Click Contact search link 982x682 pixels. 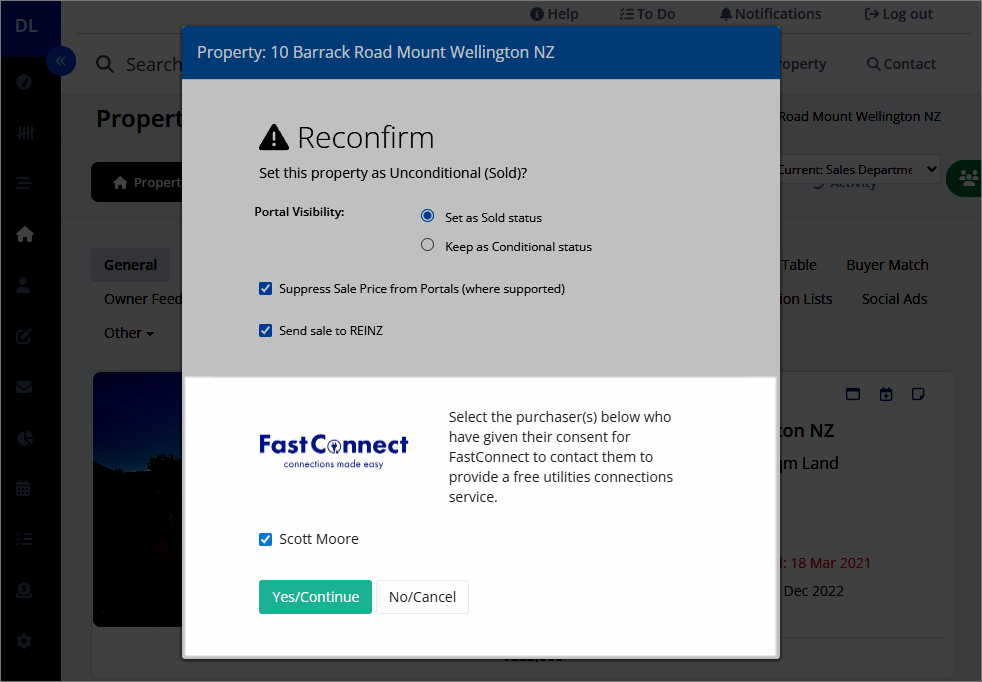point(901,64)
